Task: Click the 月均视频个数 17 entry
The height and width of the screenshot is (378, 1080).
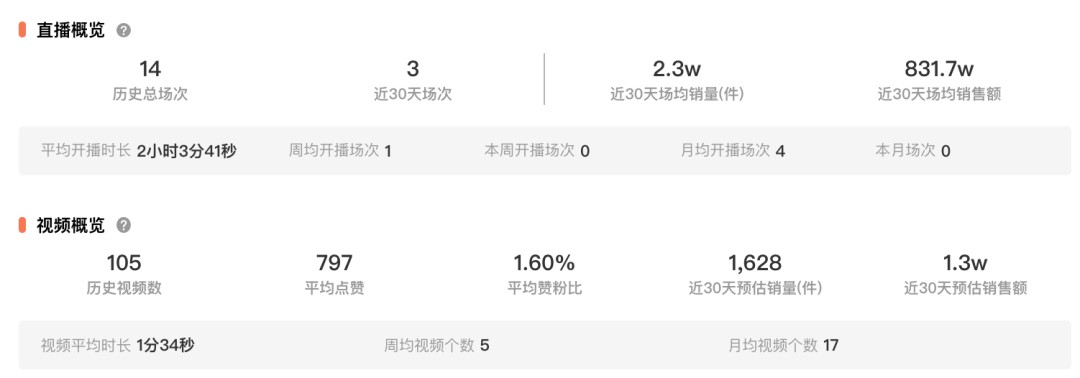Action: 784,345
